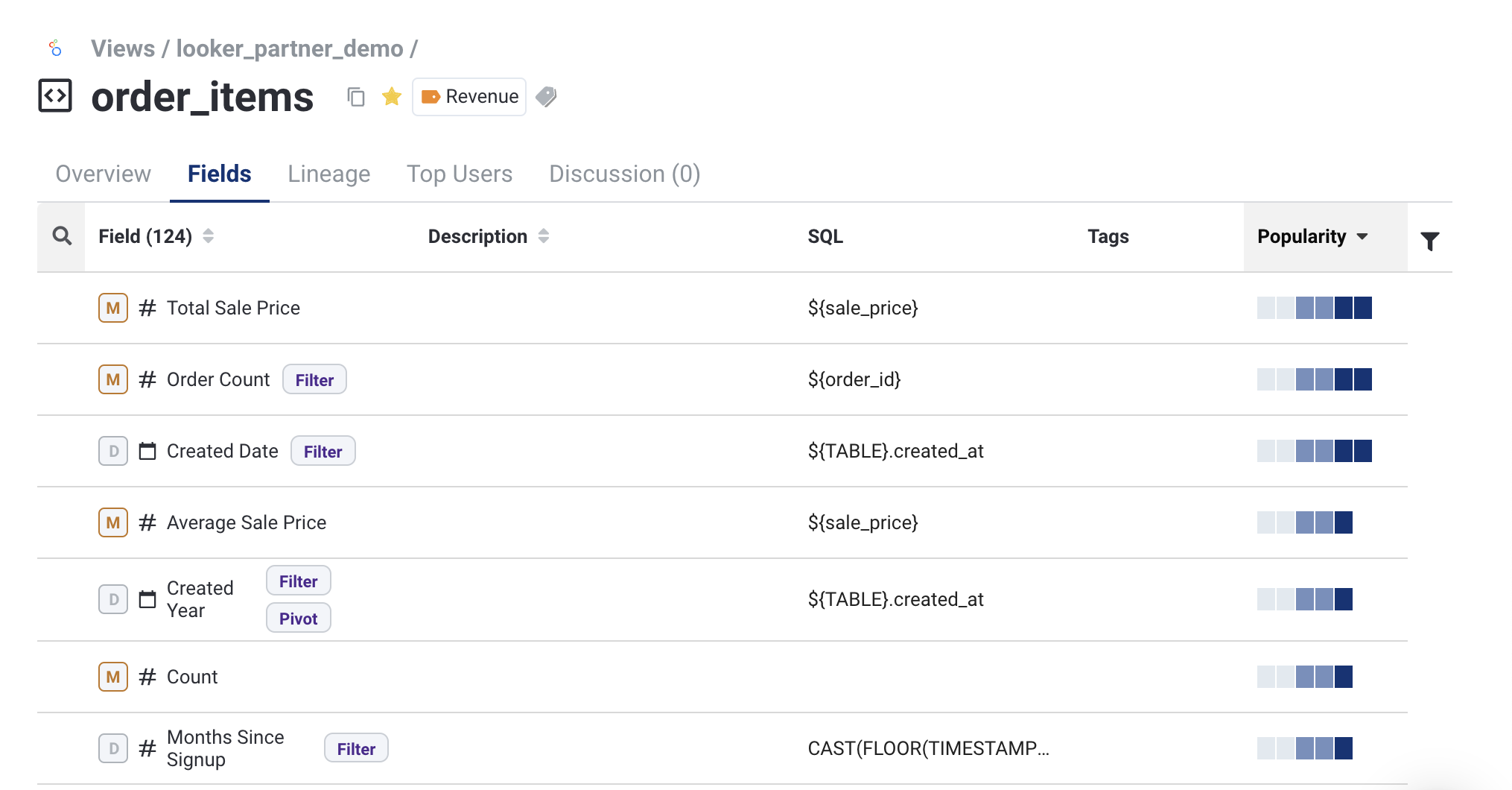Viewport: 1512px width, 790px height.
Task: Toggle the yellow star favorite icon
Action: (392, 97)
